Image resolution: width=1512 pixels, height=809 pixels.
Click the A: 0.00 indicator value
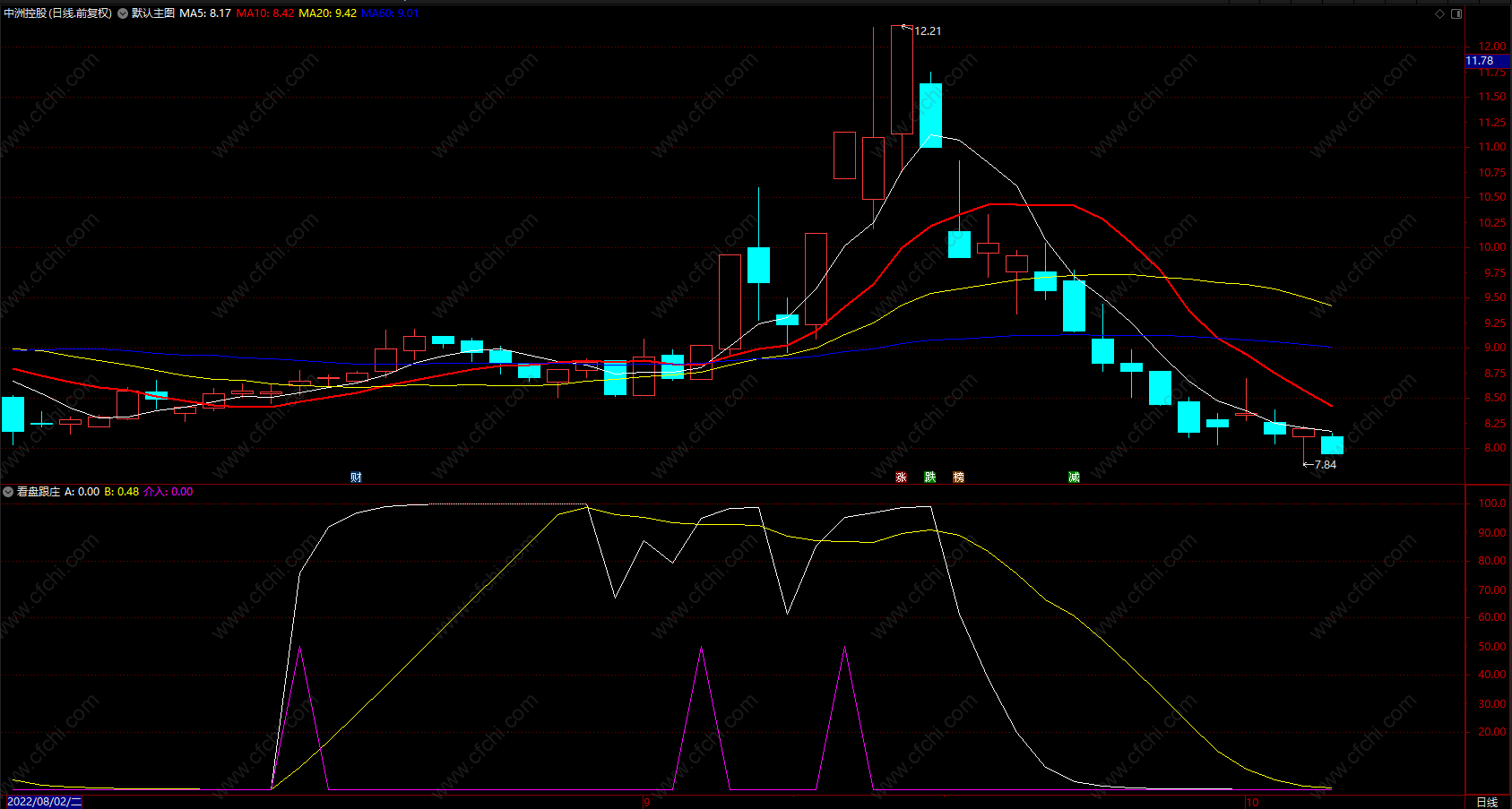(x=82, y=492)
